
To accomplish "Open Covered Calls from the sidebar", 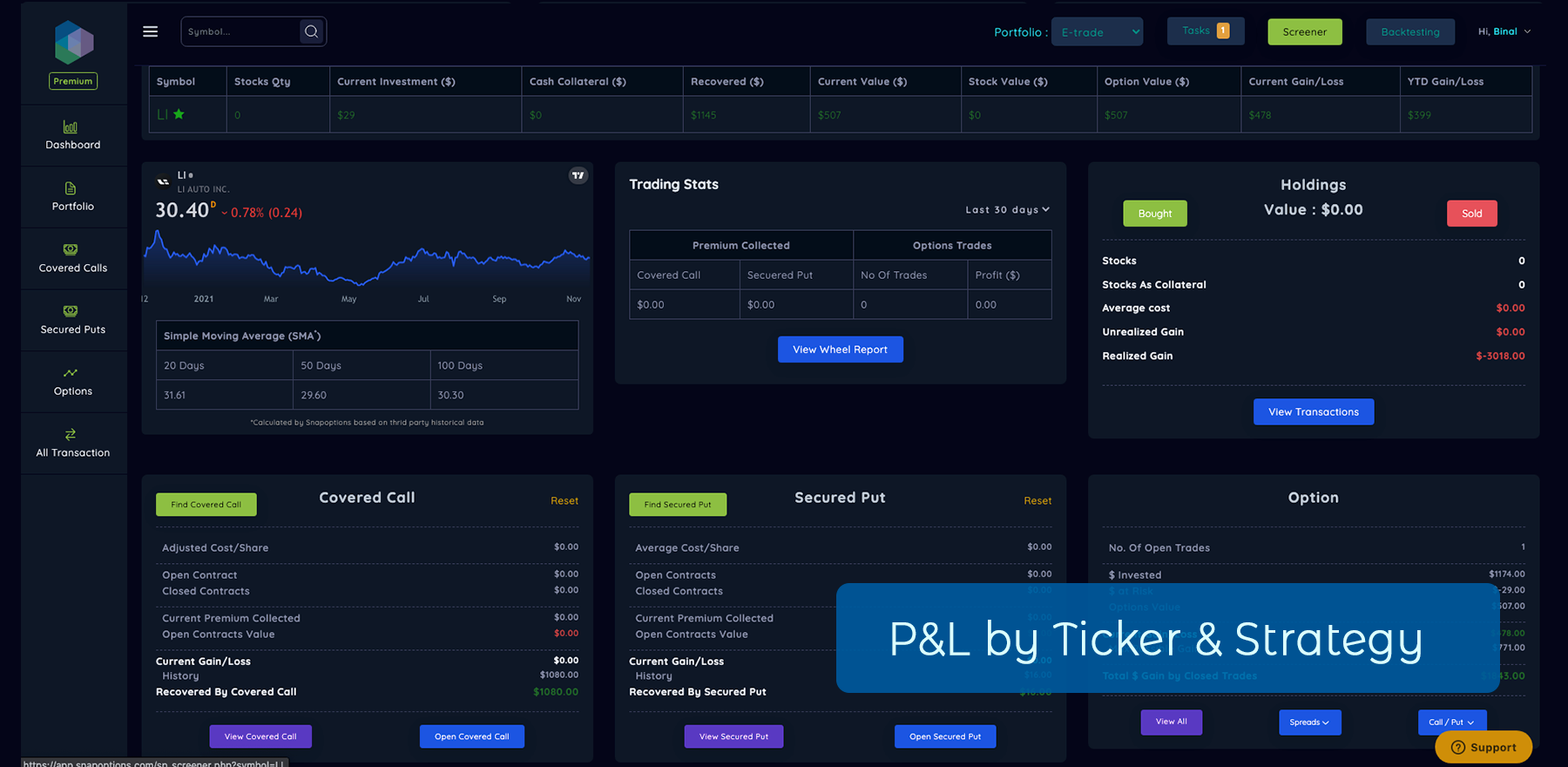I will pyautogui.click(x=73, y=259).
